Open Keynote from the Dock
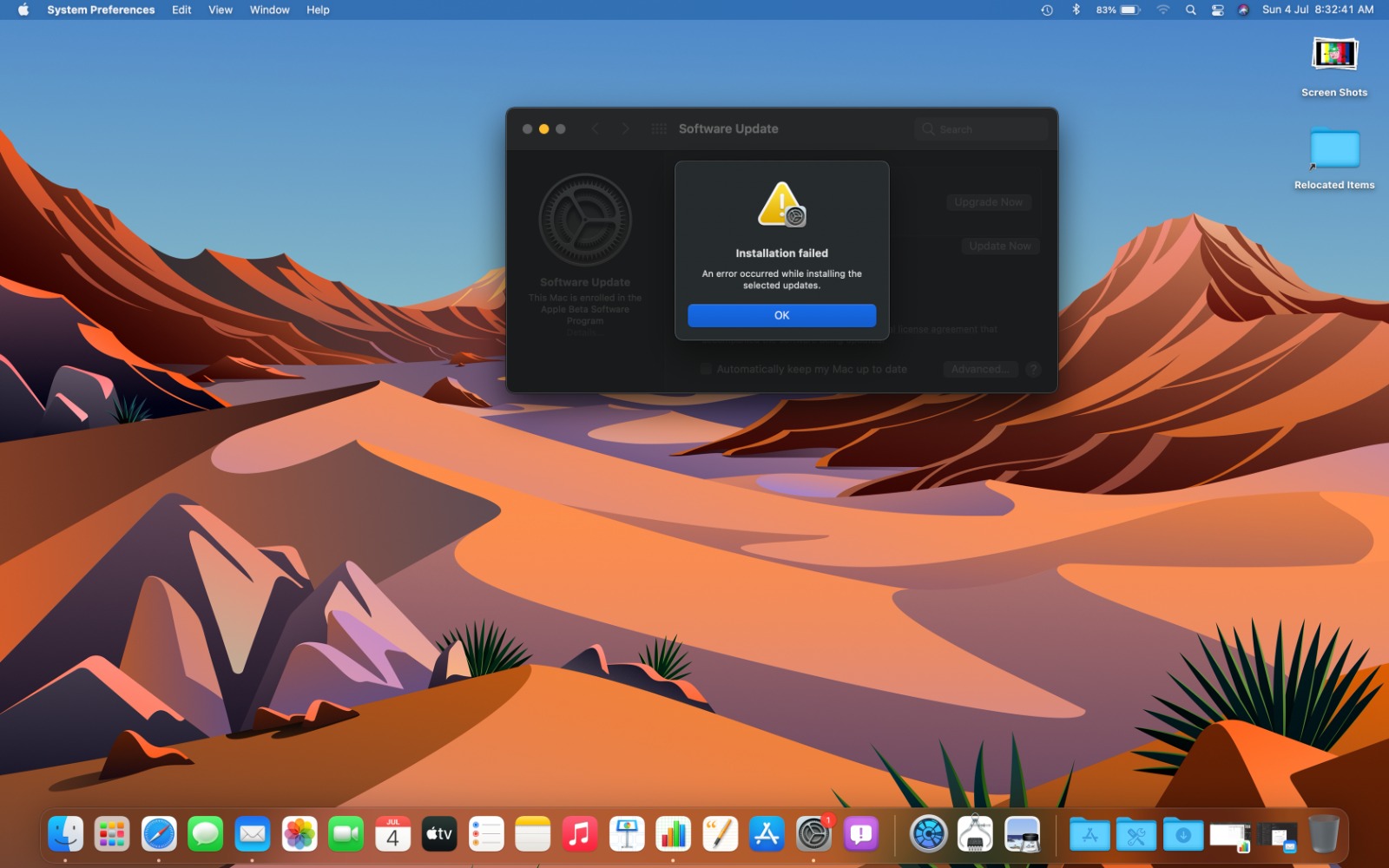This screenshot has width=1389, height=868. (627, 834)
